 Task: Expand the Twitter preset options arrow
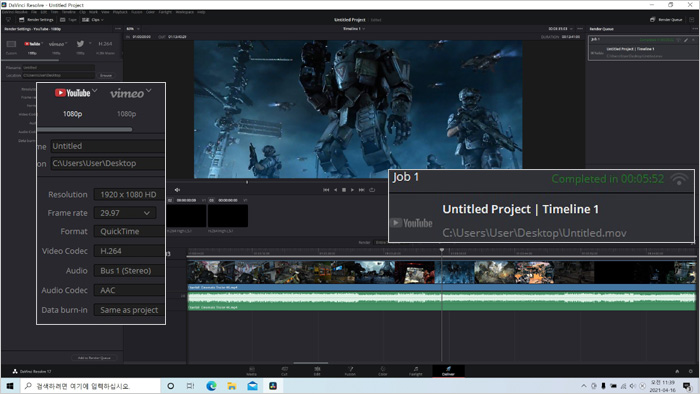[x=90, y=43]
